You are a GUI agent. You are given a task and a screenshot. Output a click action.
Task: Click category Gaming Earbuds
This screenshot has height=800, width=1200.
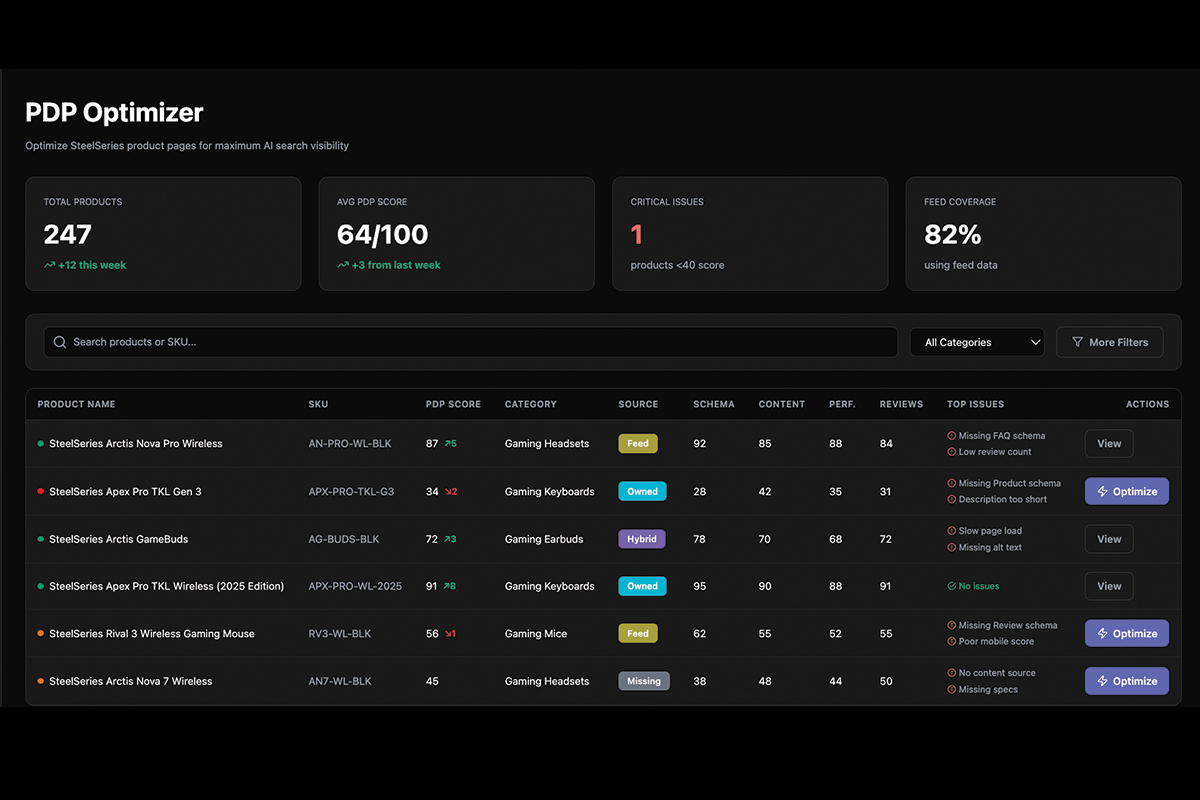click(544, 539)
